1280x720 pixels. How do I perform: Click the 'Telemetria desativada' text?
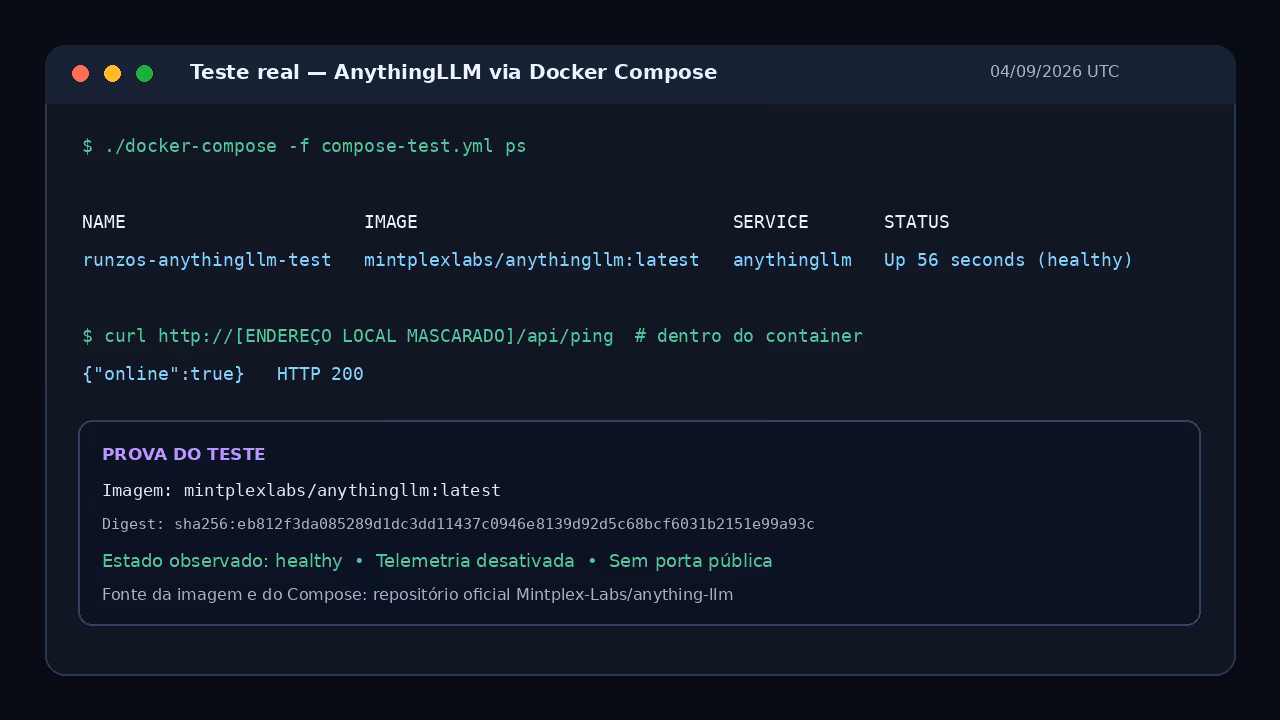475,561
